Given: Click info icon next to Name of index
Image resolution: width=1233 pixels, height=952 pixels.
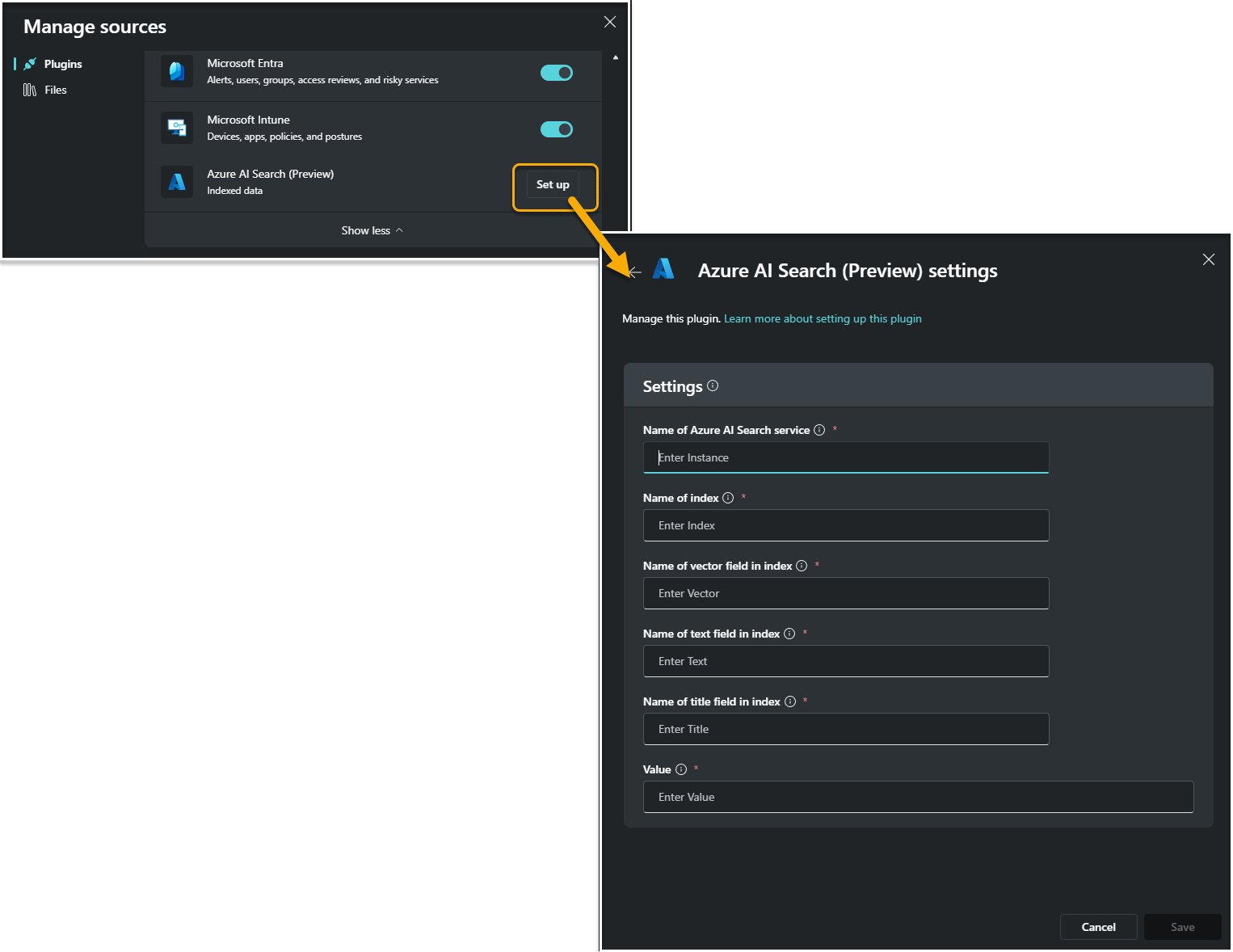Looking at the screenshot, I should pos(728,498).
